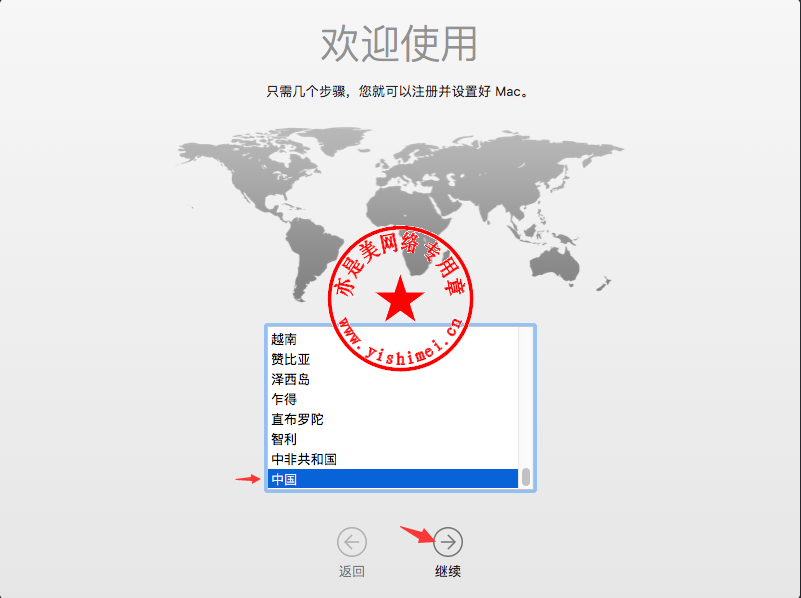Select 泽西岛 in the country list
The image size is (801, 598).
click(393, 379)
